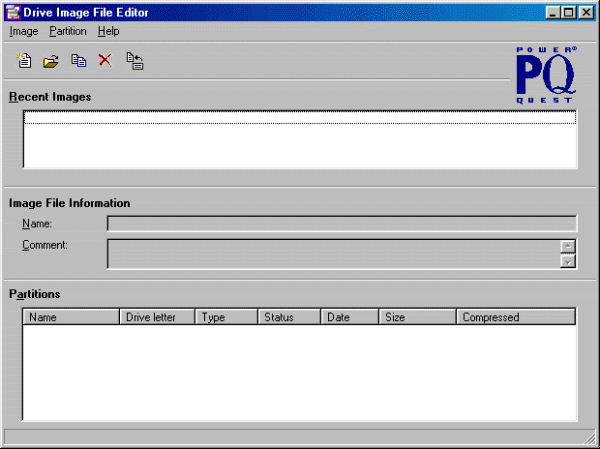Click Comment scrollbar up arrow
Viewport: 600px width, 449px height.
568,247
